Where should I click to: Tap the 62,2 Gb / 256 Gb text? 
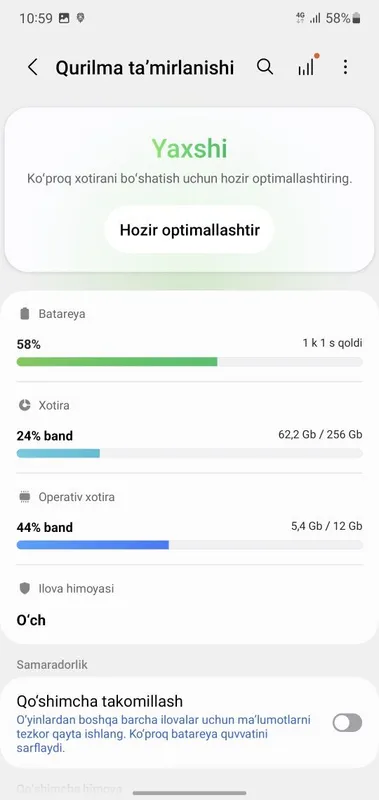coord(320,434)
